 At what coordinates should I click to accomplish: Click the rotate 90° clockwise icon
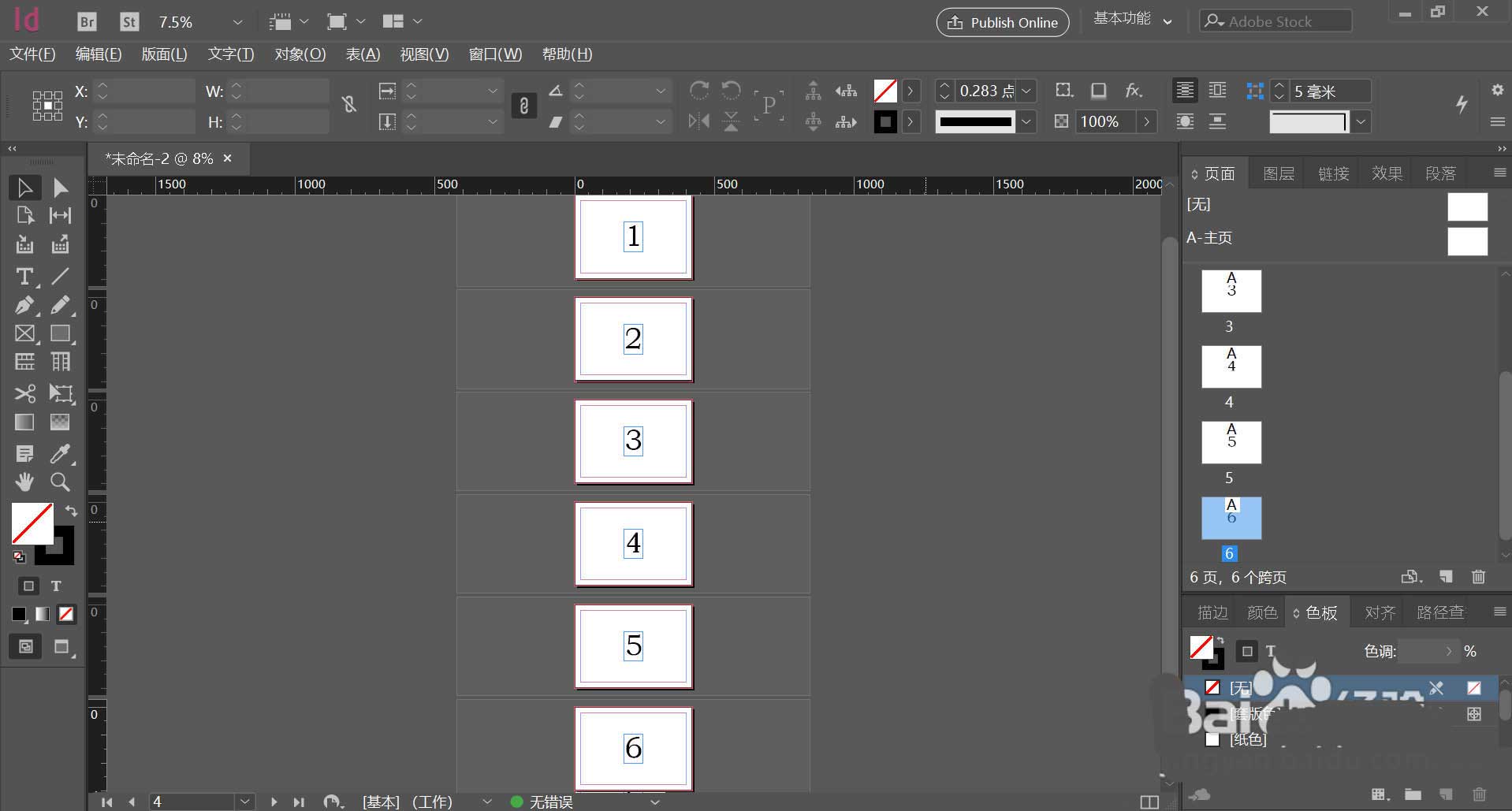[698, 91]
